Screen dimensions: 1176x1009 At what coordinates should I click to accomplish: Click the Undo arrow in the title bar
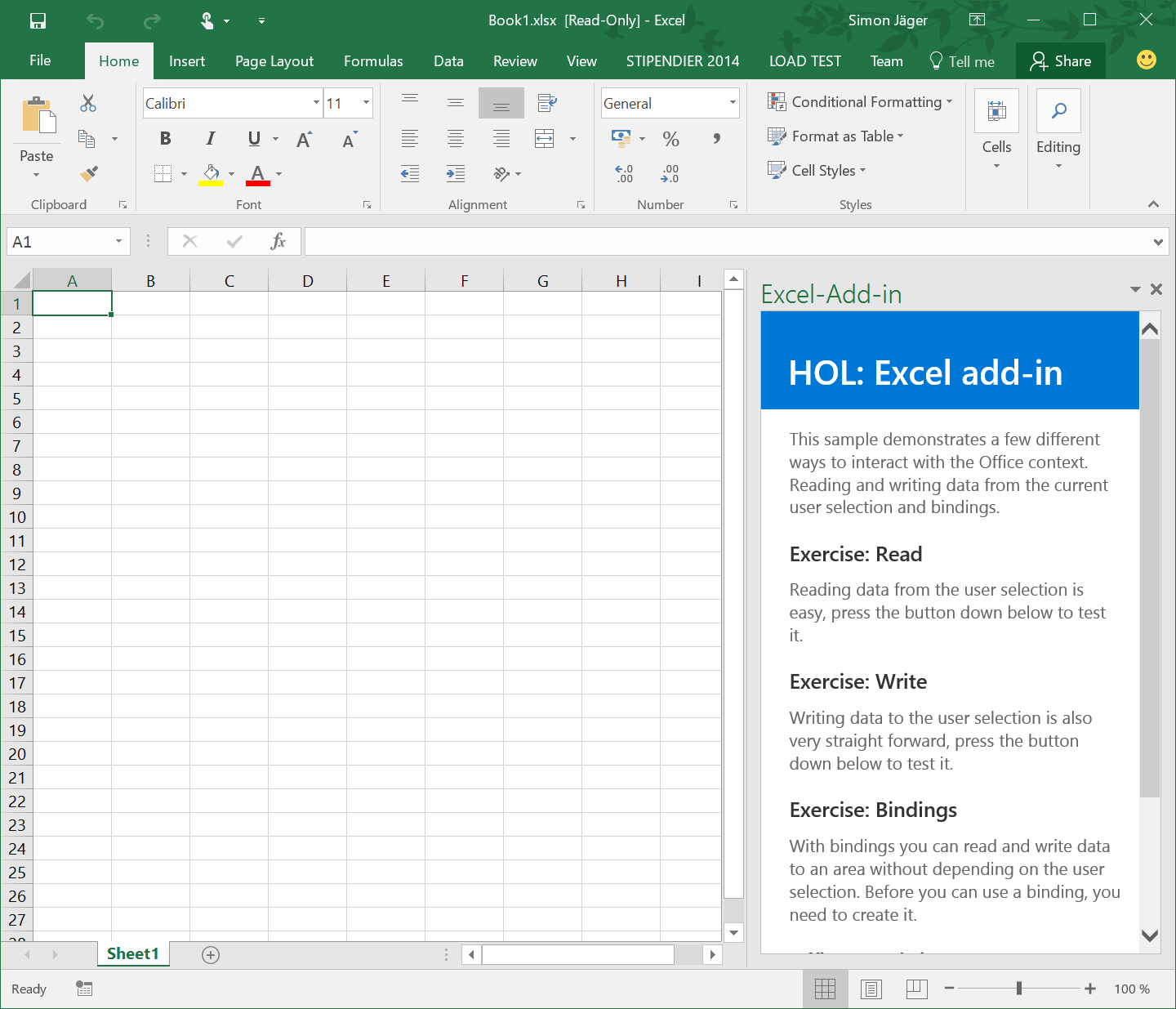click(95, 20)
